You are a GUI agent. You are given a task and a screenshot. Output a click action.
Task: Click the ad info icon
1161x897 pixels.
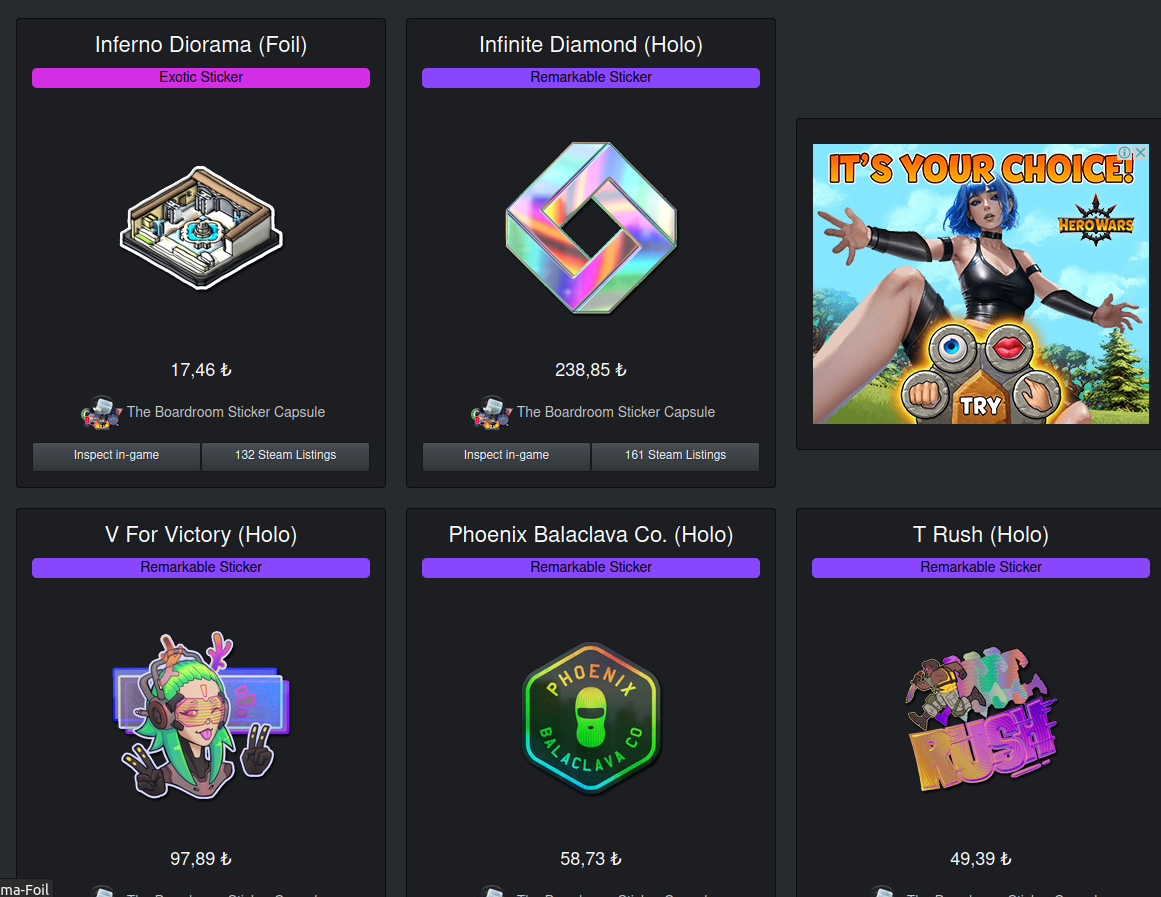(x=1125, y=152)
